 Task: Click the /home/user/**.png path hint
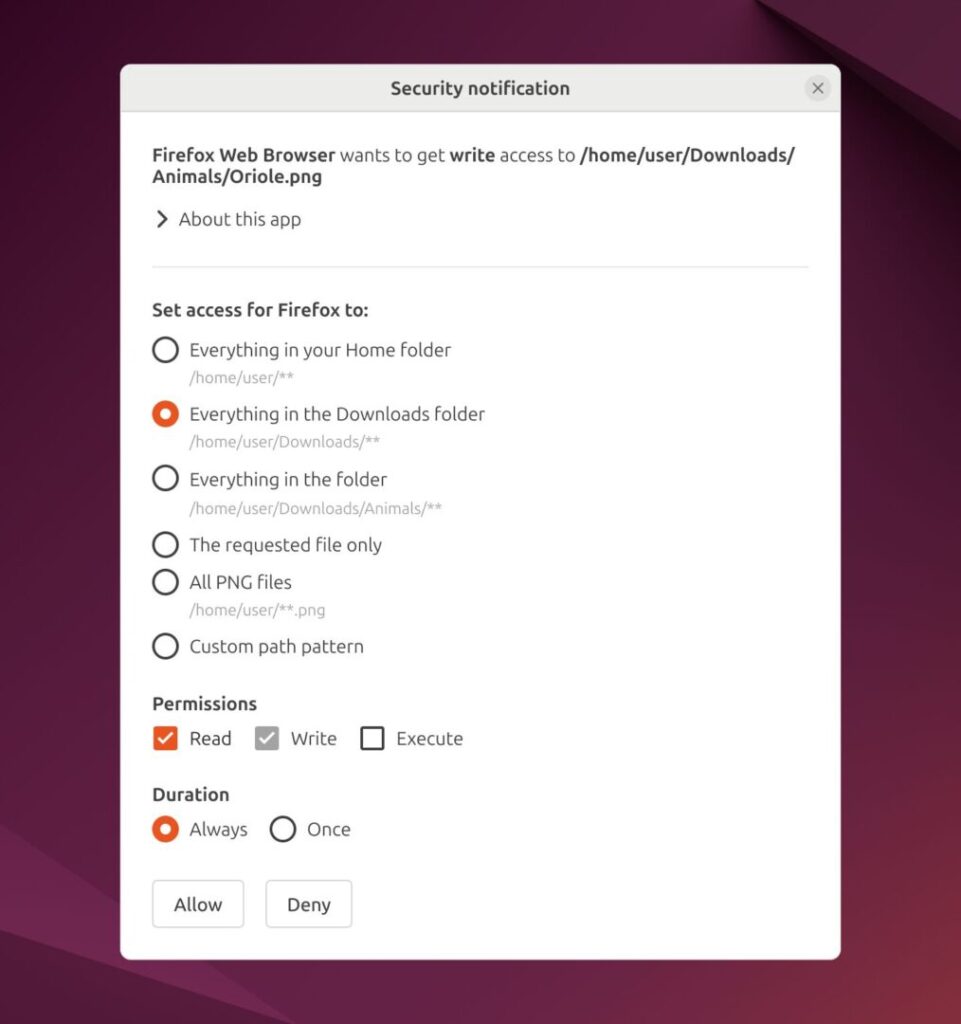click(x=257, y=610)
